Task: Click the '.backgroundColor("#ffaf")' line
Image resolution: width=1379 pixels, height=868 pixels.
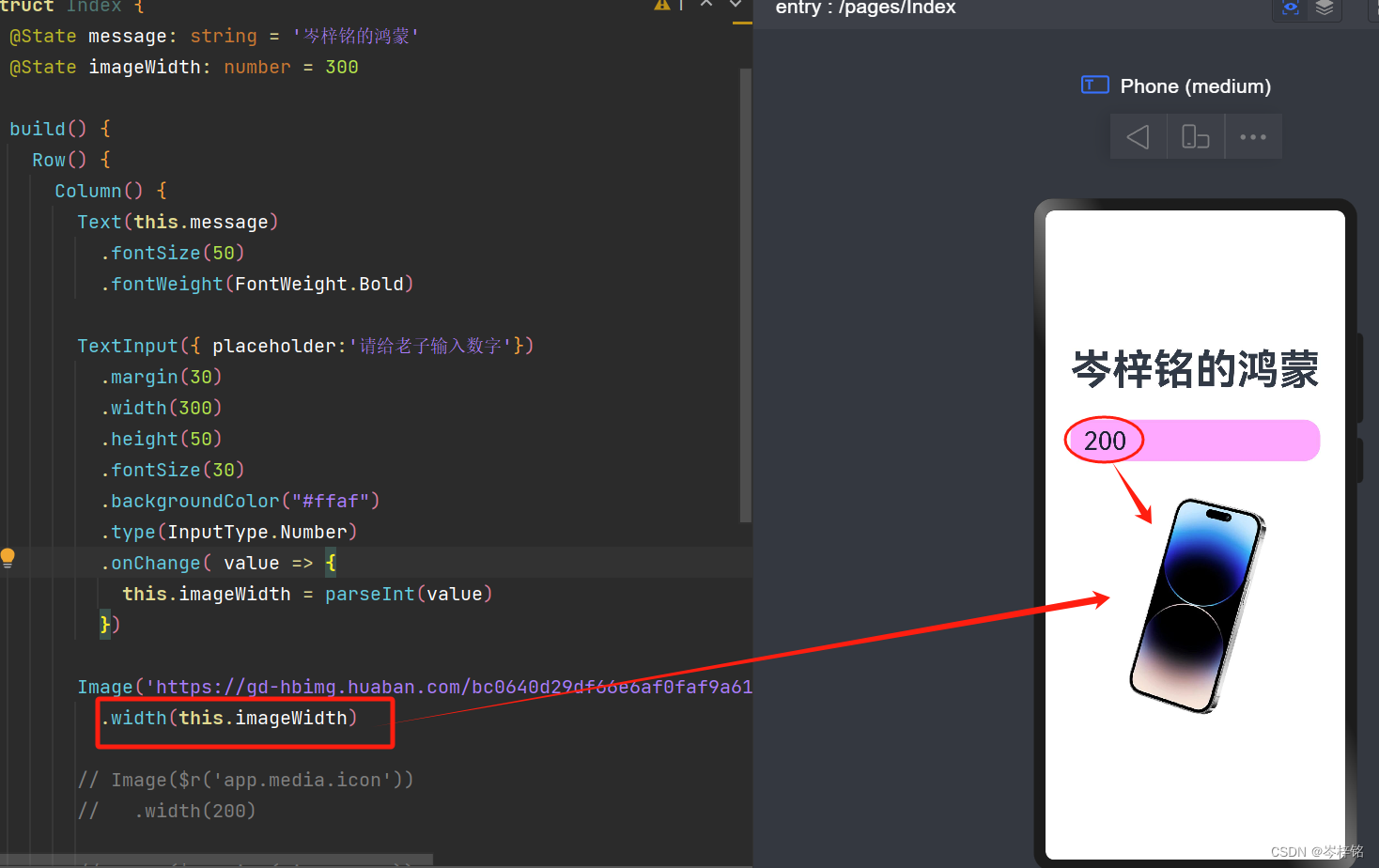Action: (240, 501)
